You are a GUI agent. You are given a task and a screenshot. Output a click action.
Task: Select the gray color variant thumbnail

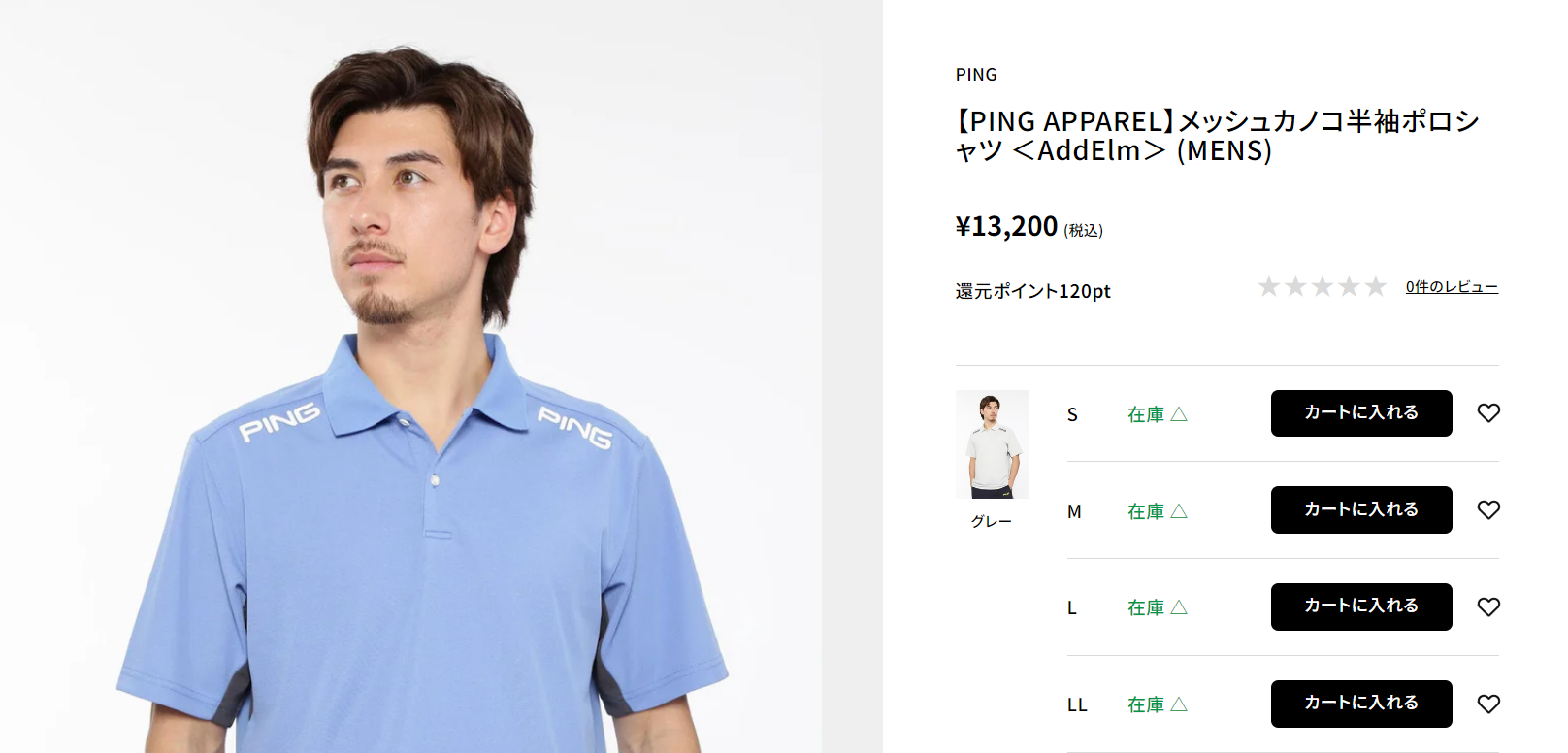coord(992,444)
